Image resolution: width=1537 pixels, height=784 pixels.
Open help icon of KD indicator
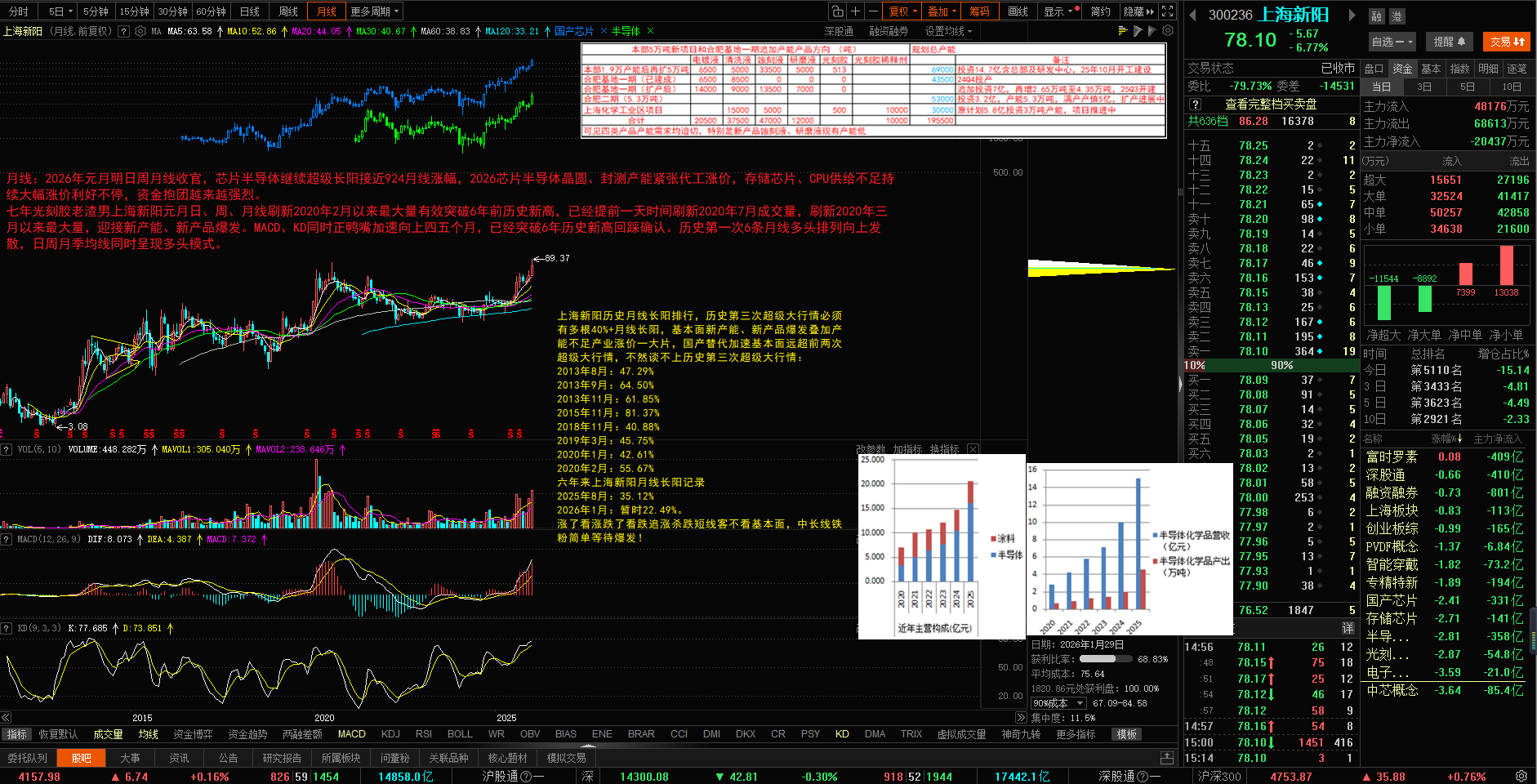pos(7,628)
